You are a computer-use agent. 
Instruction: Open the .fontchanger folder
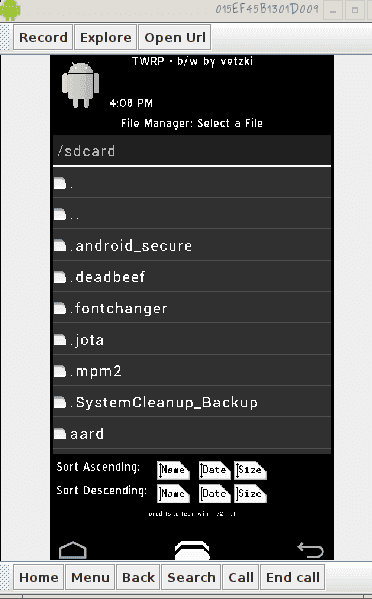click(192, 308)
